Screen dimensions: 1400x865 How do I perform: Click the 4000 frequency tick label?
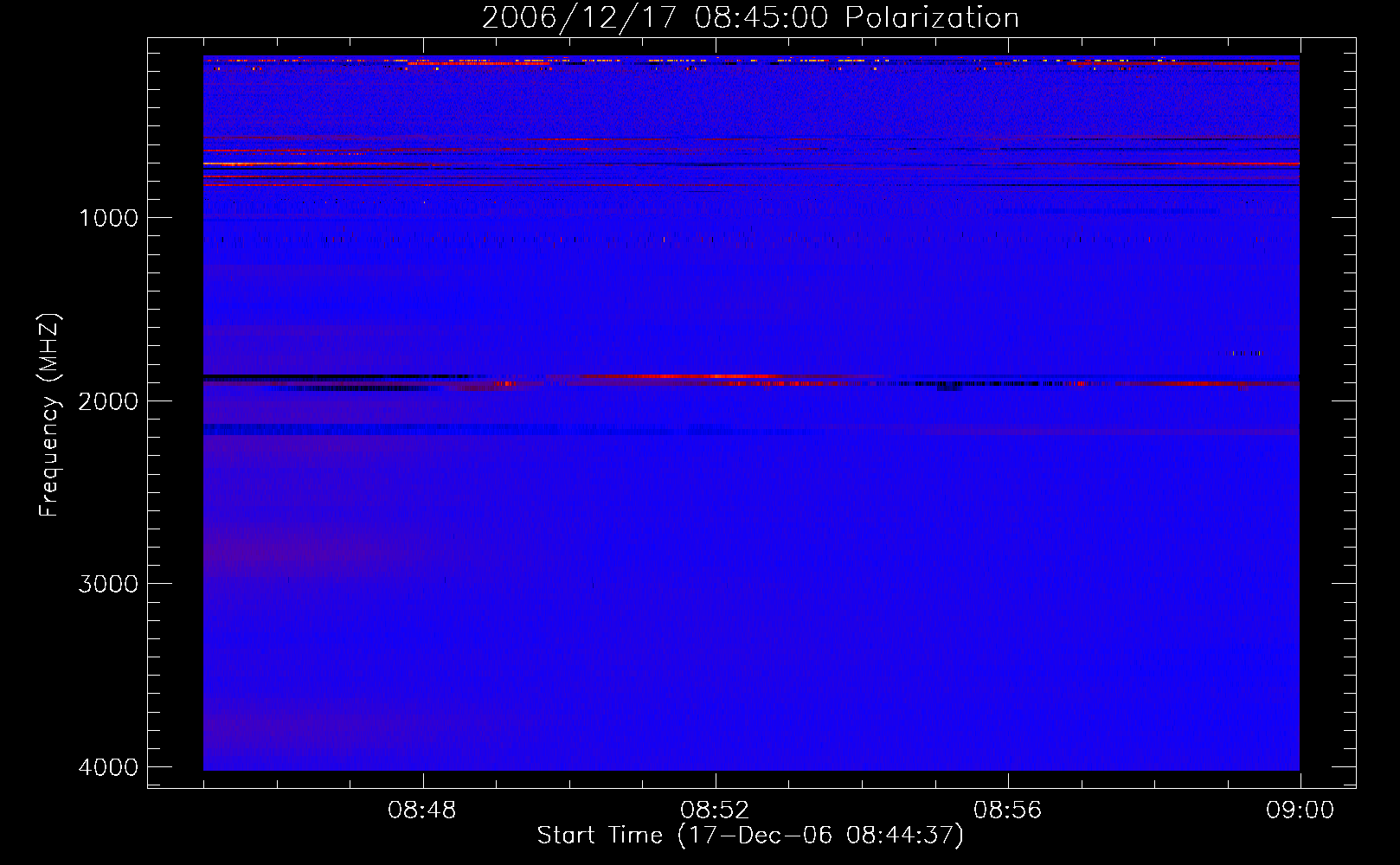click(x=108, y=767)
